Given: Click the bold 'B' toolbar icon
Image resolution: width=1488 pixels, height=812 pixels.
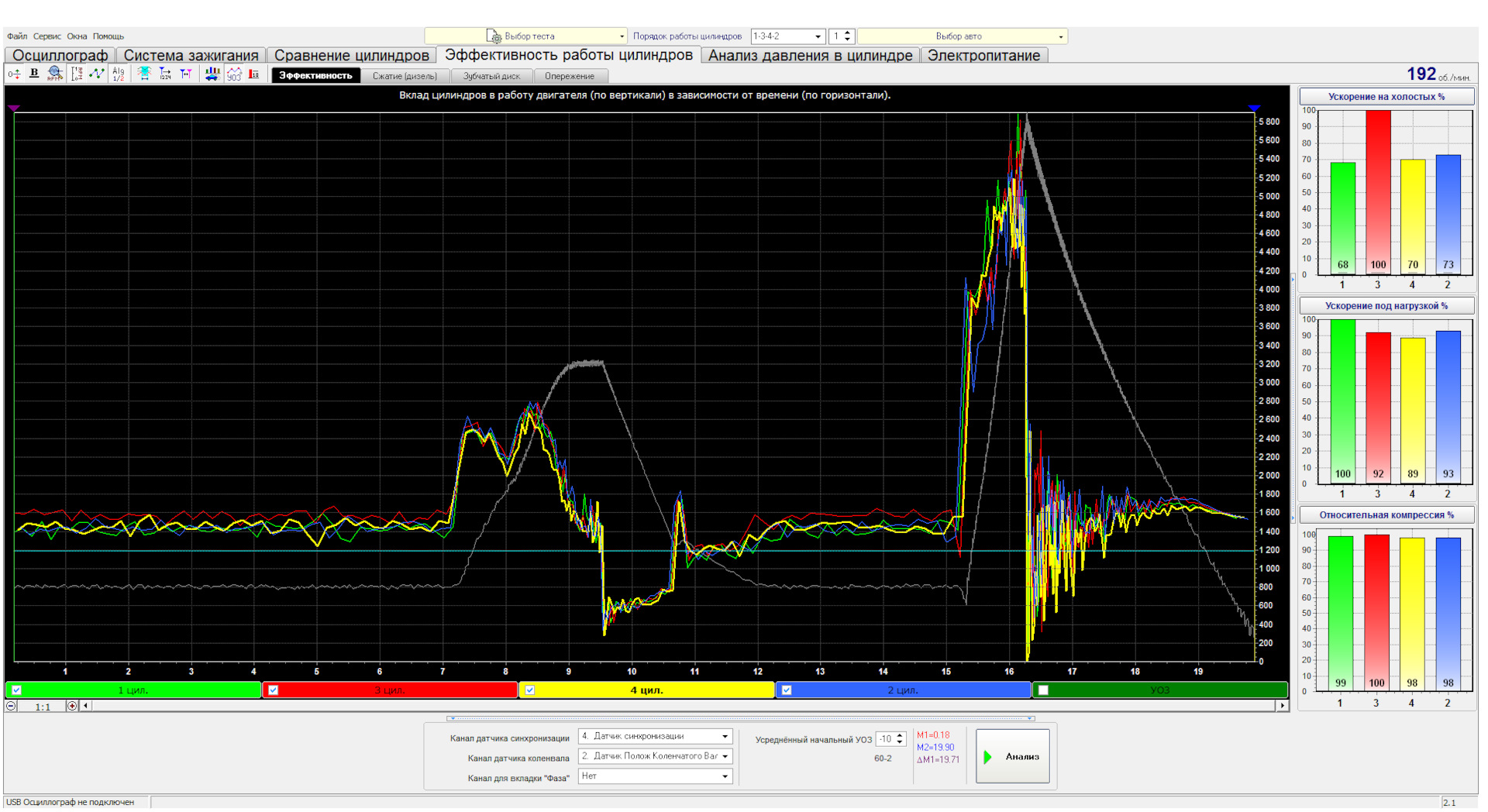Looking at the screenshot, I should (x=34, y=74).
